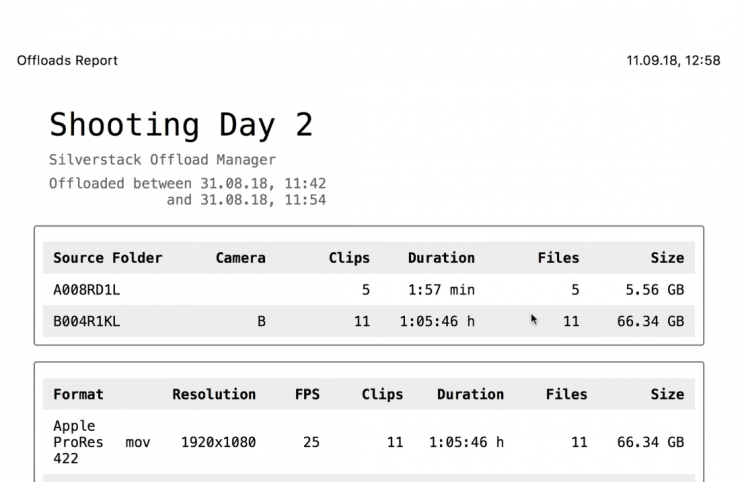Click the 1:57 min duration value

[x=441, y=290]
